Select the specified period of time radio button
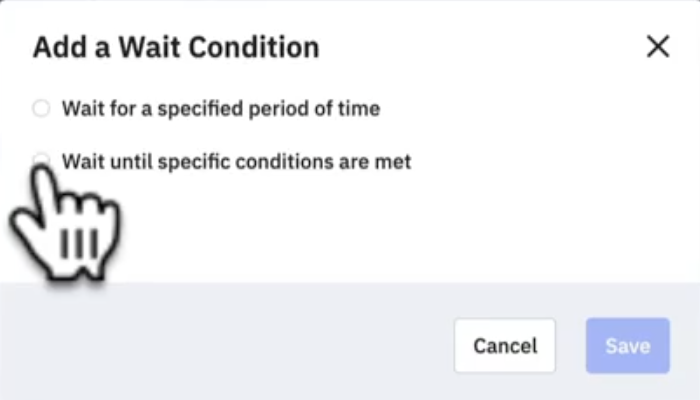Viewport: 700px width, 400px height. [41, 108]
